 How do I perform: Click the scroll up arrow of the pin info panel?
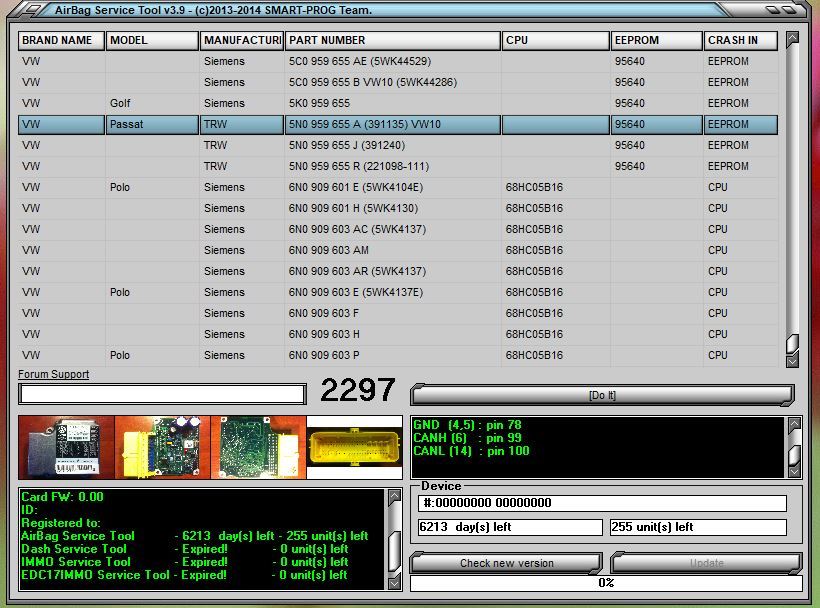coord(794,424)
